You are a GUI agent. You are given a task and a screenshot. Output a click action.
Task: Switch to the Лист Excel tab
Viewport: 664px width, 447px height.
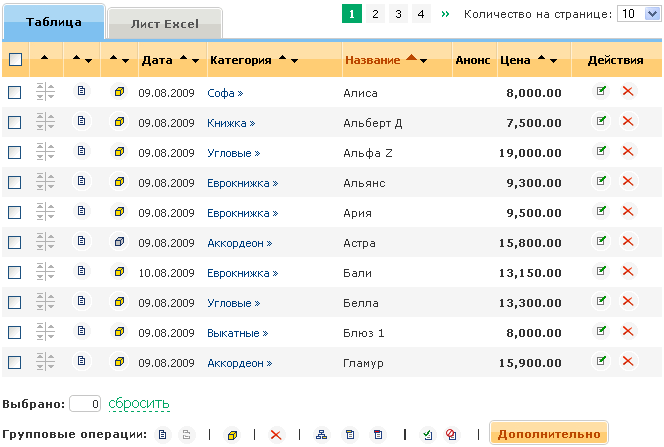[x=165, y=23]
